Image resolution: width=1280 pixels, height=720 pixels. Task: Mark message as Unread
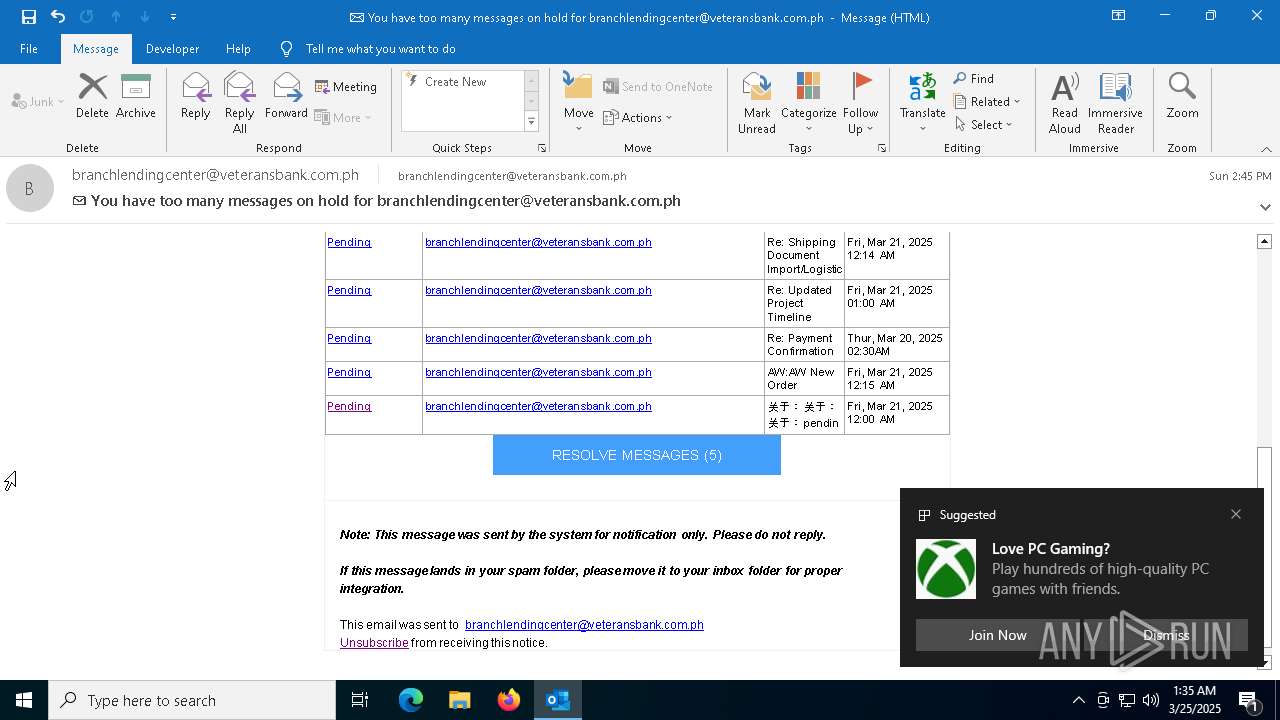click(x=757, y=103)
